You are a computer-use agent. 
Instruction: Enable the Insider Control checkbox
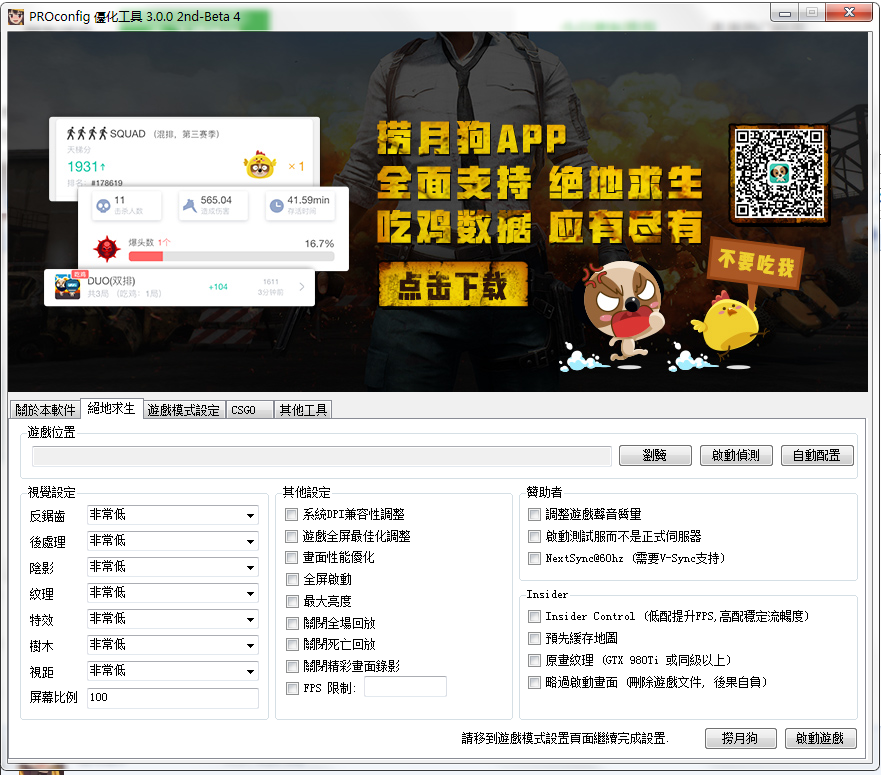[534, 617]
